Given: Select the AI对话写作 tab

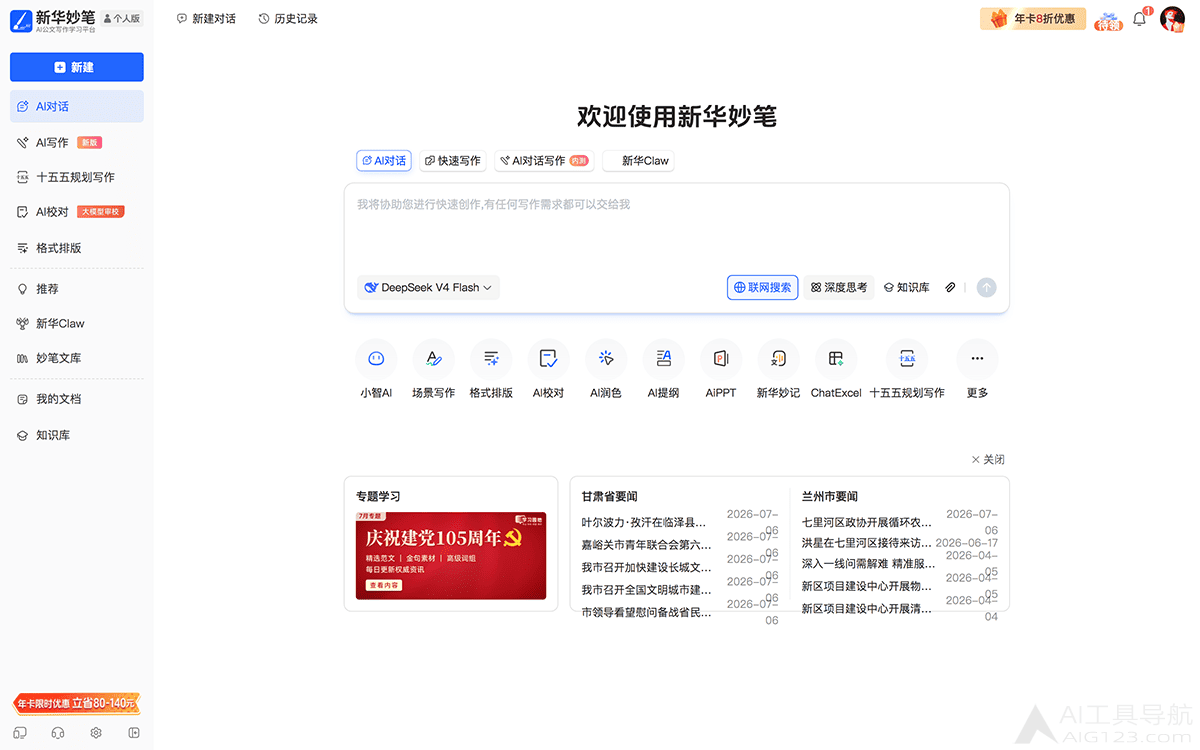Looking at the screenshot, I should (544, 160).
